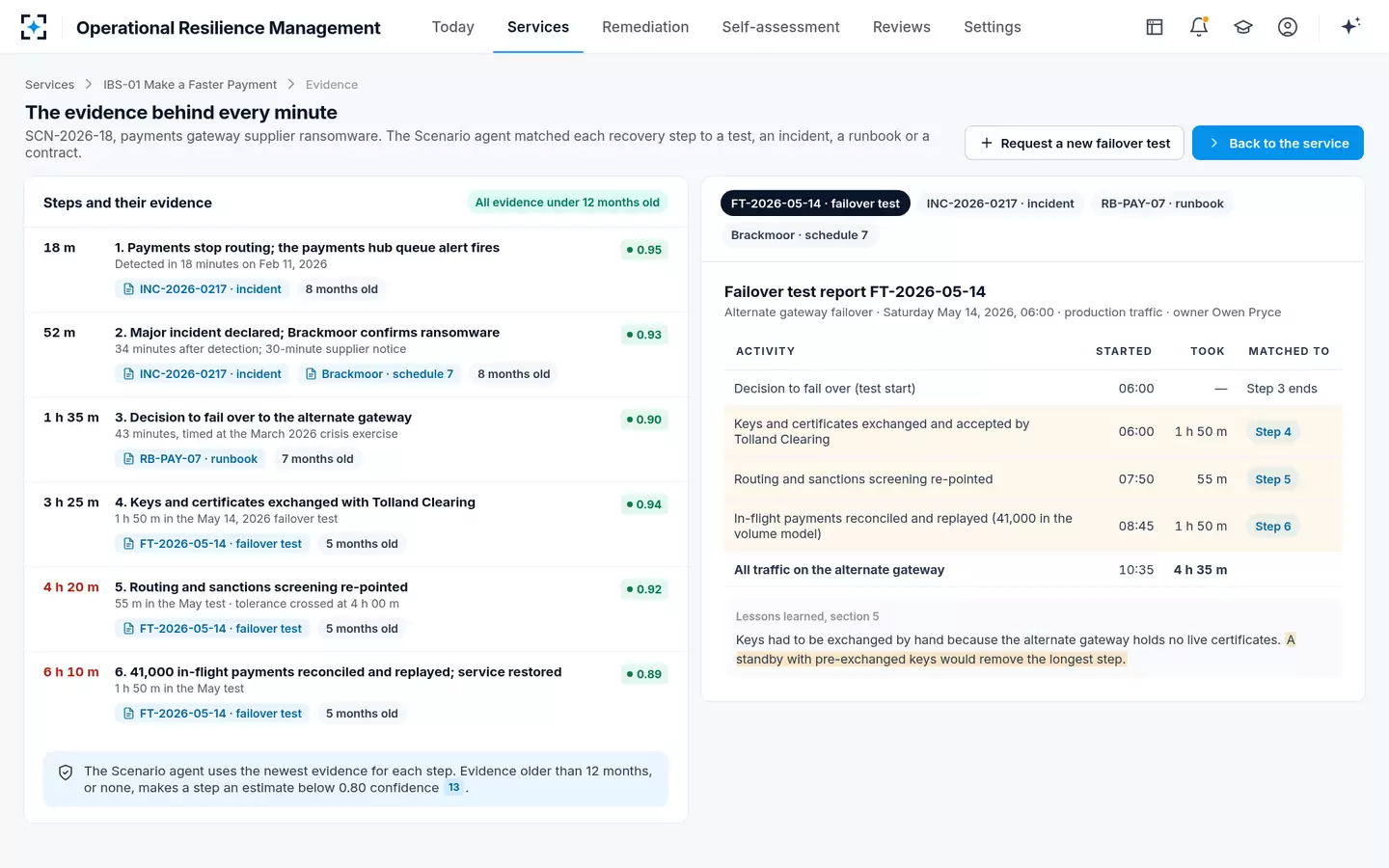Click the plus icon on Request failover test
The image size is (1389, 868).
point(987,143)
